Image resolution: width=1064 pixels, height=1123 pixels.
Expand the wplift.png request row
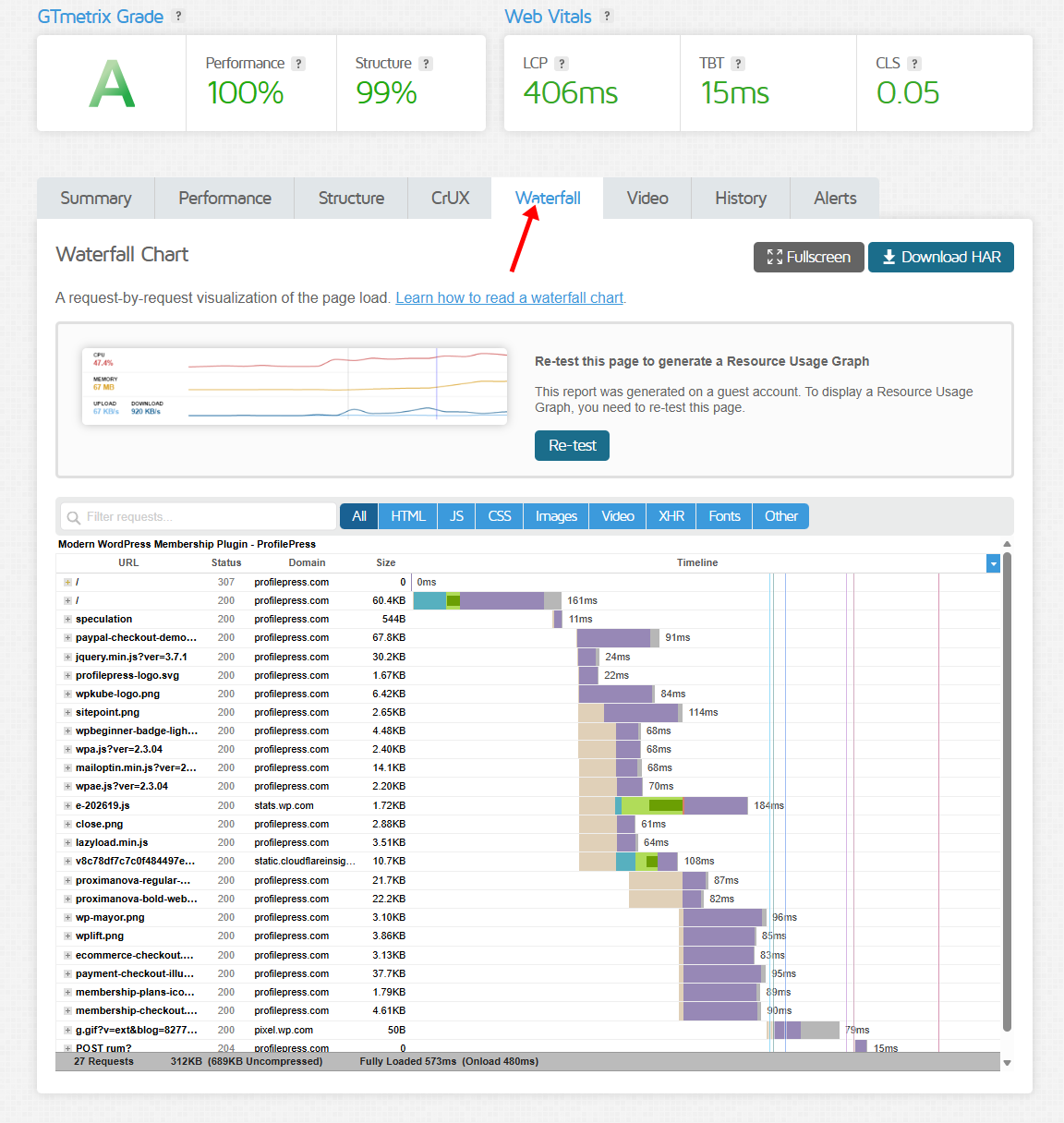pos(67,936)
